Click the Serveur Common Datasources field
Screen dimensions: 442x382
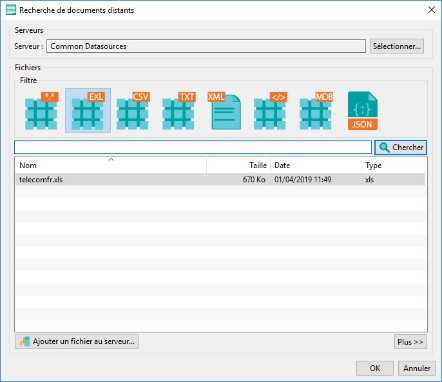tap(206, 46)
